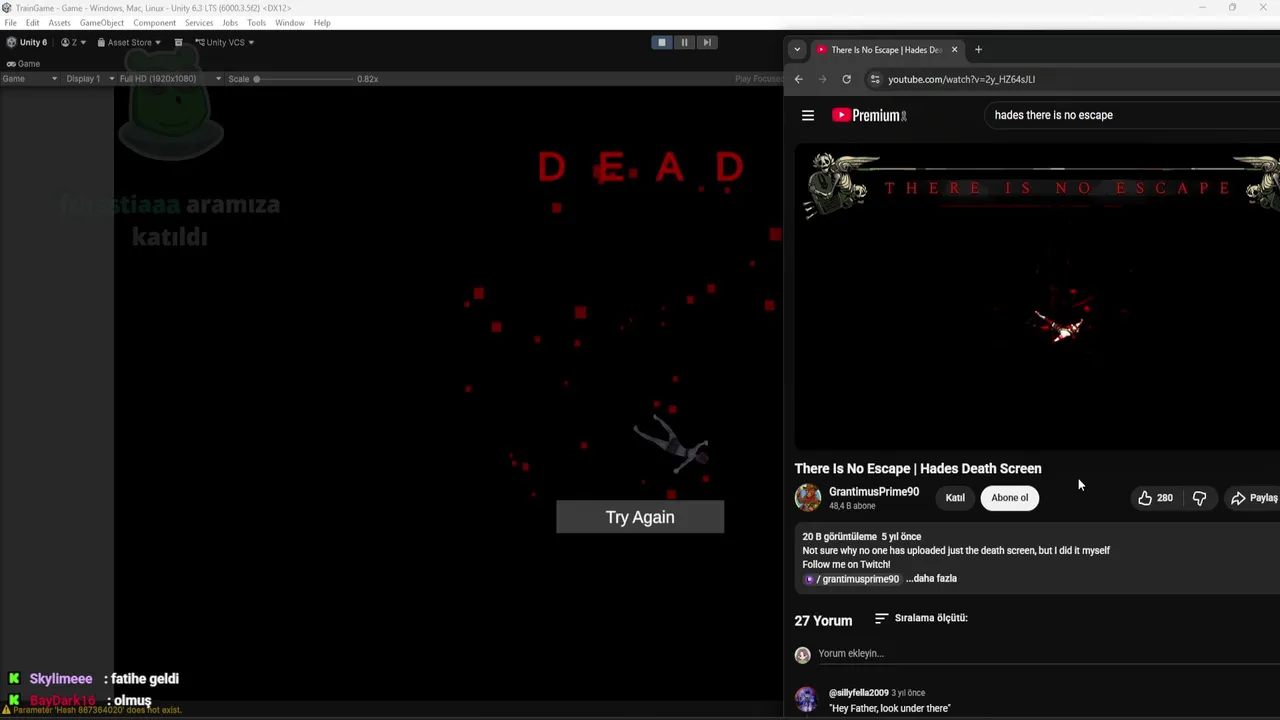Open the Sıralama ölçütü sort dropdown

click(921, 618)
